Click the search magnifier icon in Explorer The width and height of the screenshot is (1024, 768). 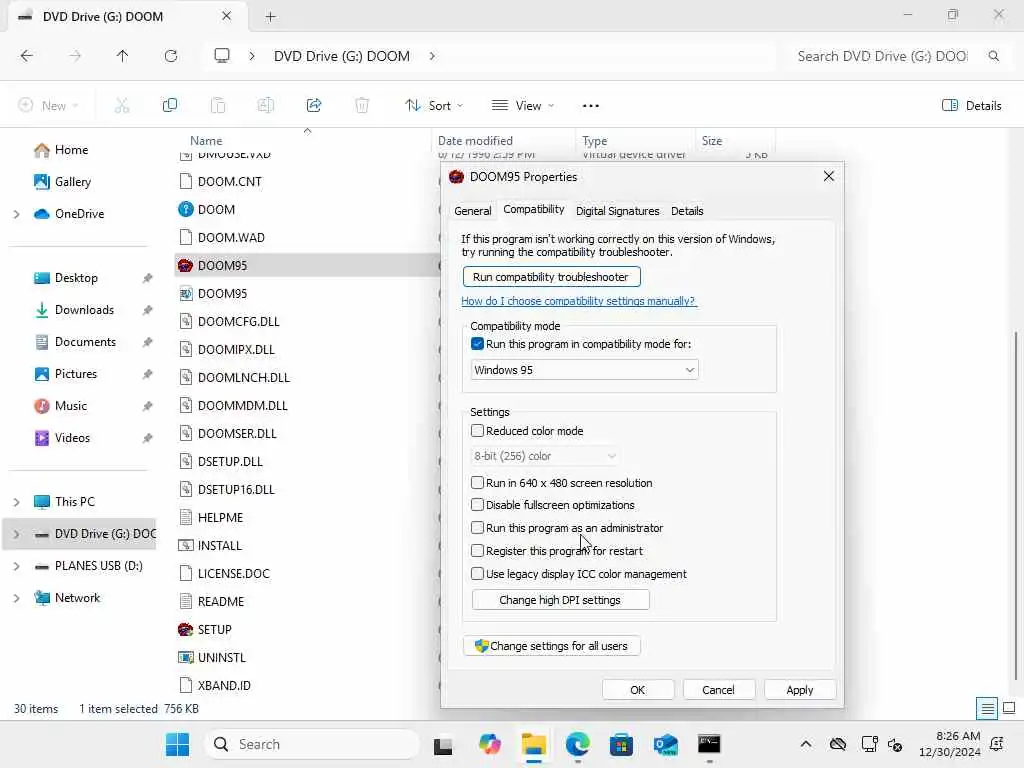click(x=993, y=56)
